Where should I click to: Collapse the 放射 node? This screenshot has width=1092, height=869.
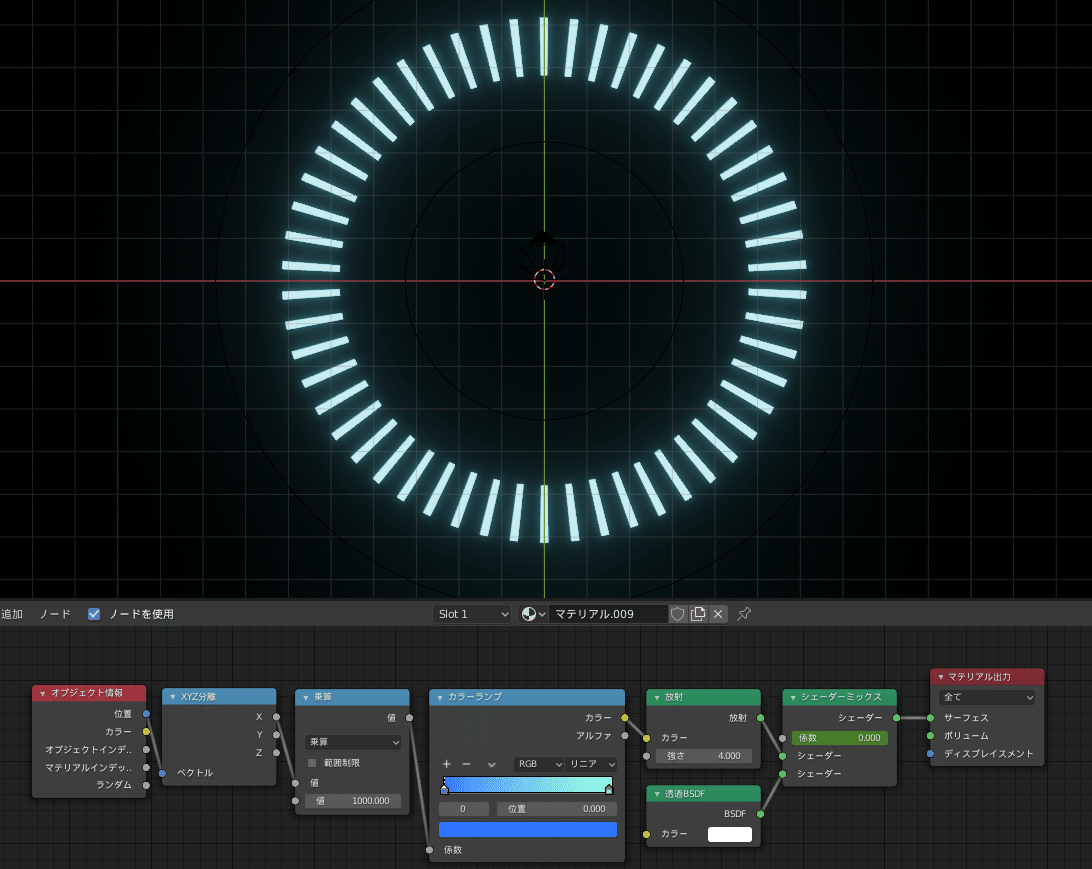coord(657,697)
